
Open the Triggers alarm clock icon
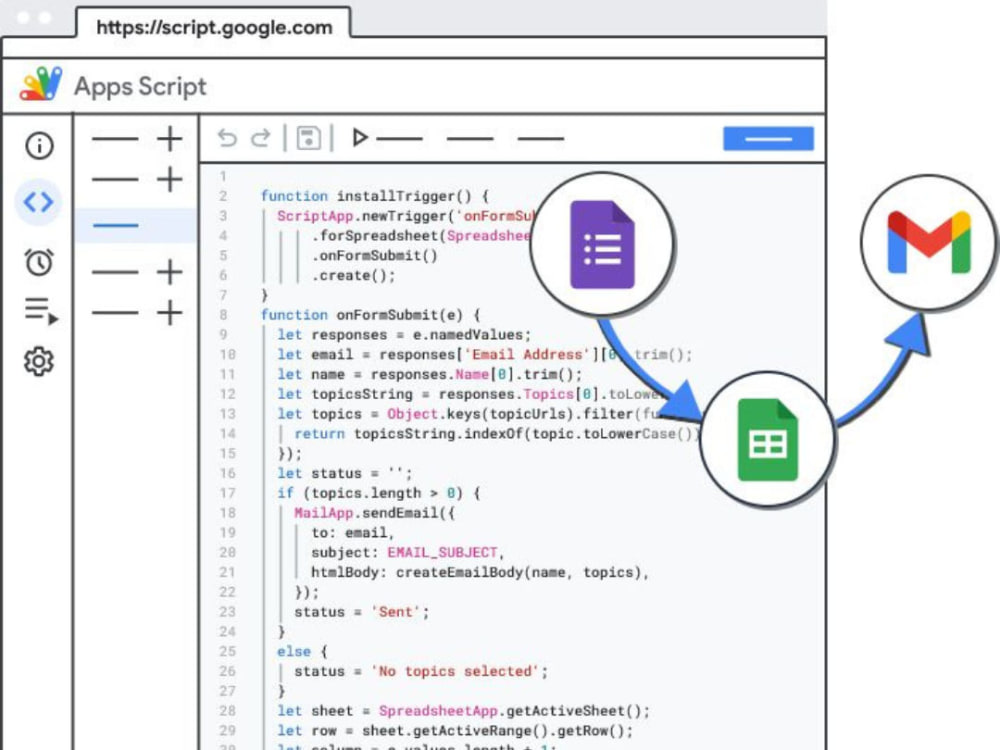[x=39, y=261]
